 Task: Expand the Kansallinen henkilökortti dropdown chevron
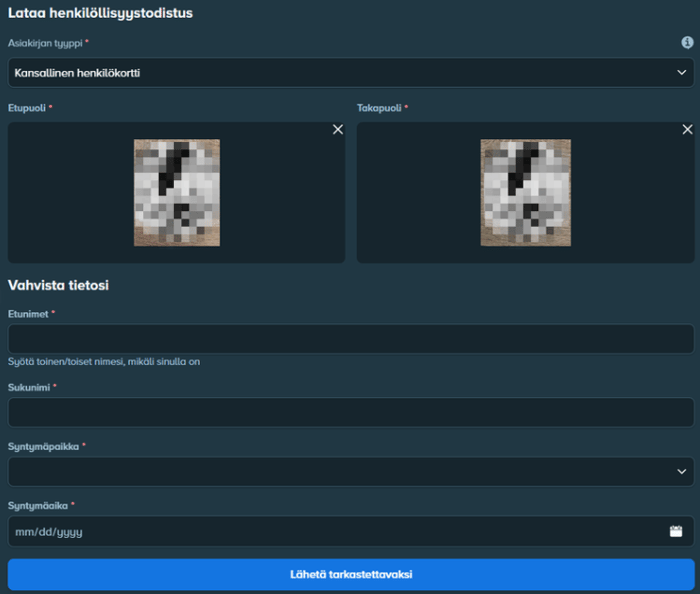click(x=681, y=72)
